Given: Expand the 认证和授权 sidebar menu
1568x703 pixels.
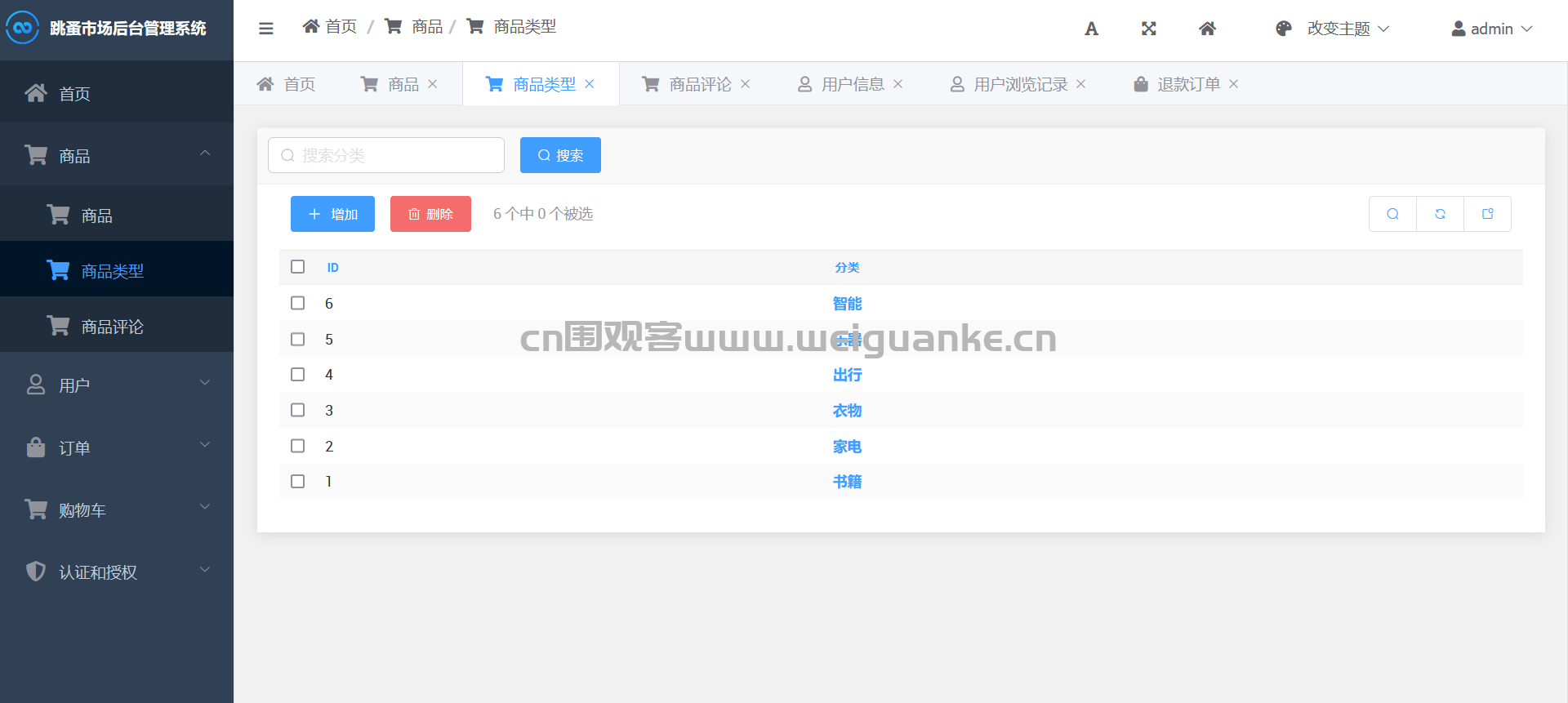Looking at the screenshot, I should [117, 571].
